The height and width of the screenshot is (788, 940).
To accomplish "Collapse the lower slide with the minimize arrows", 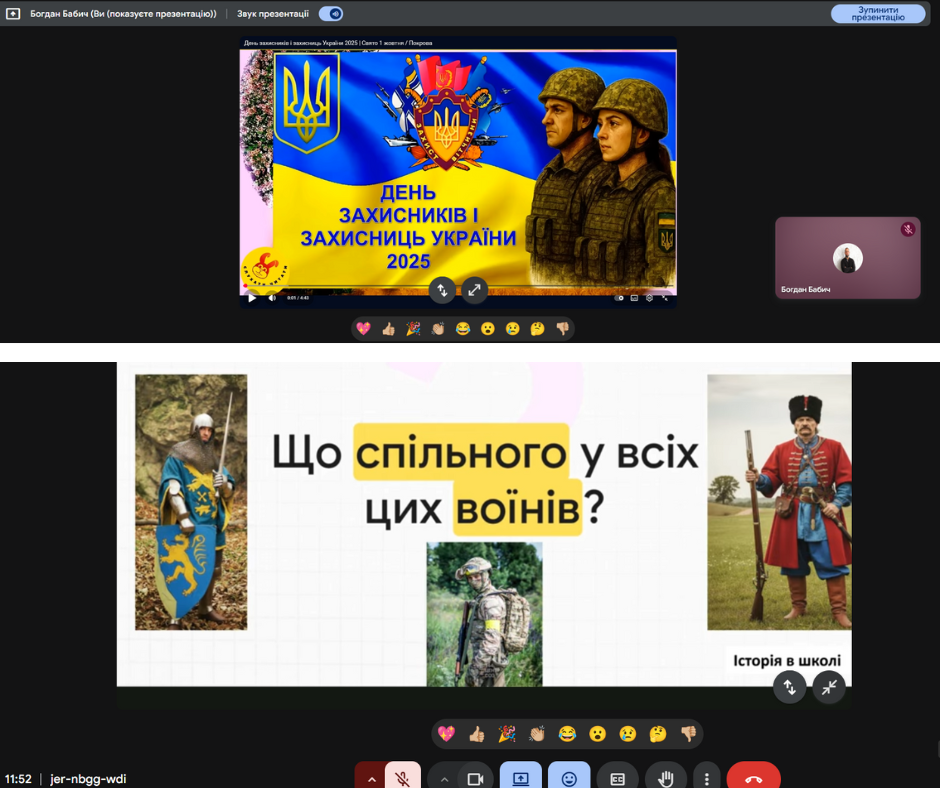I will point(829,686).
